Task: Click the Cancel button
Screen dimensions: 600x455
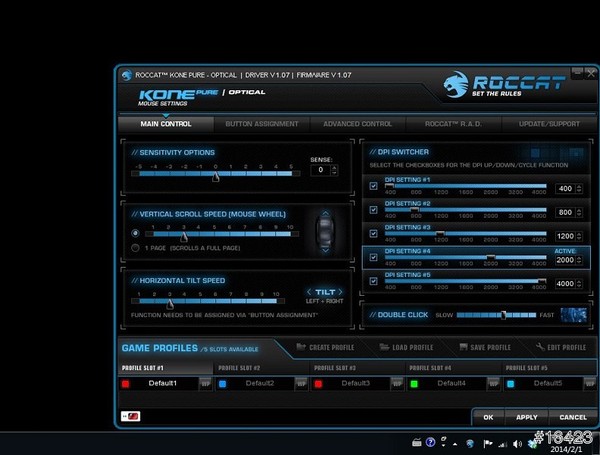Action: click(x=572, y=417)
